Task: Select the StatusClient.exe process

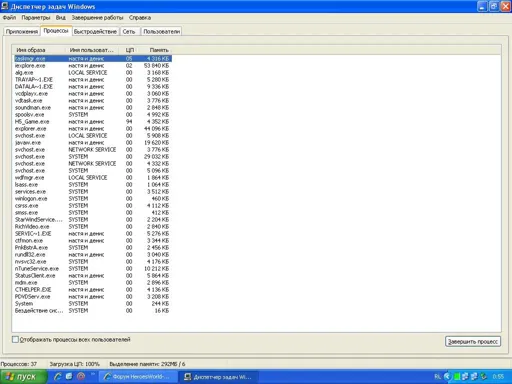Action: (x=93, y=276)
